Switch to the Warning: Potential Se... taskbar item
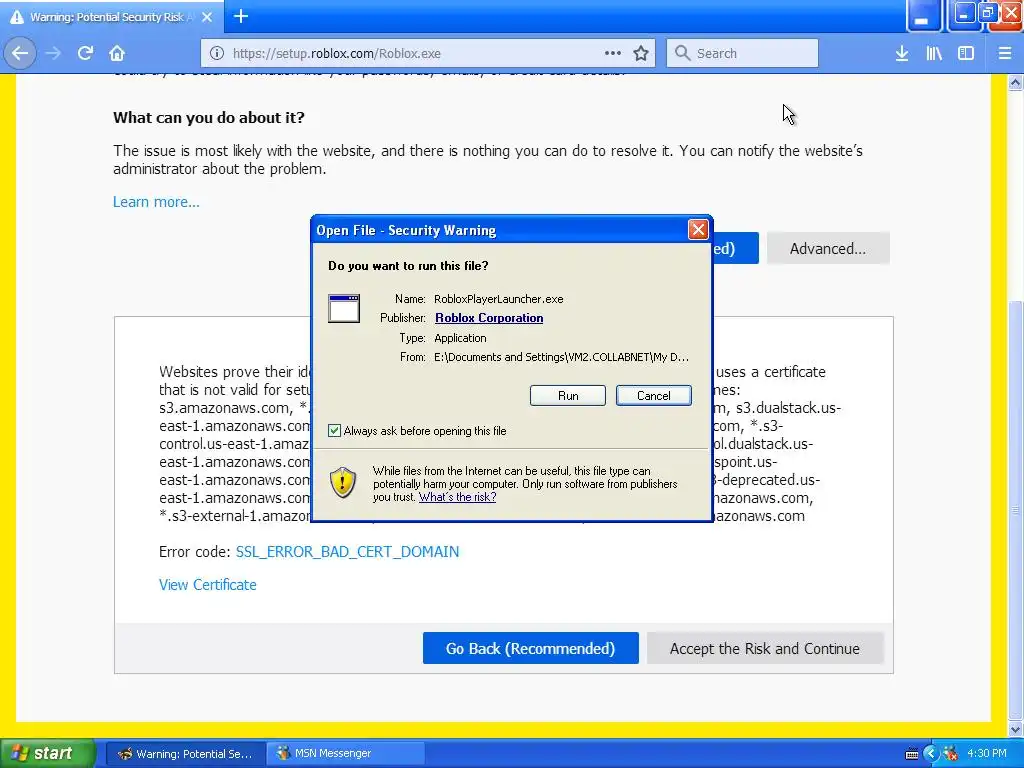This screenshot has height=768, width=1024. (x=185, y=754)
